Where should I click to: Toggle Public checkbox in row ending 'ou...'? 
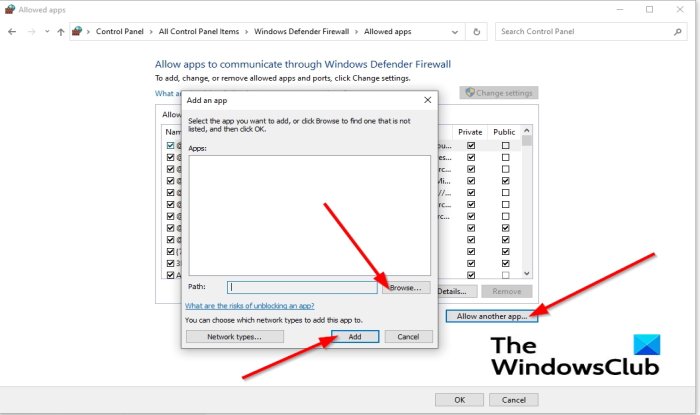click(x=505, y=145)
